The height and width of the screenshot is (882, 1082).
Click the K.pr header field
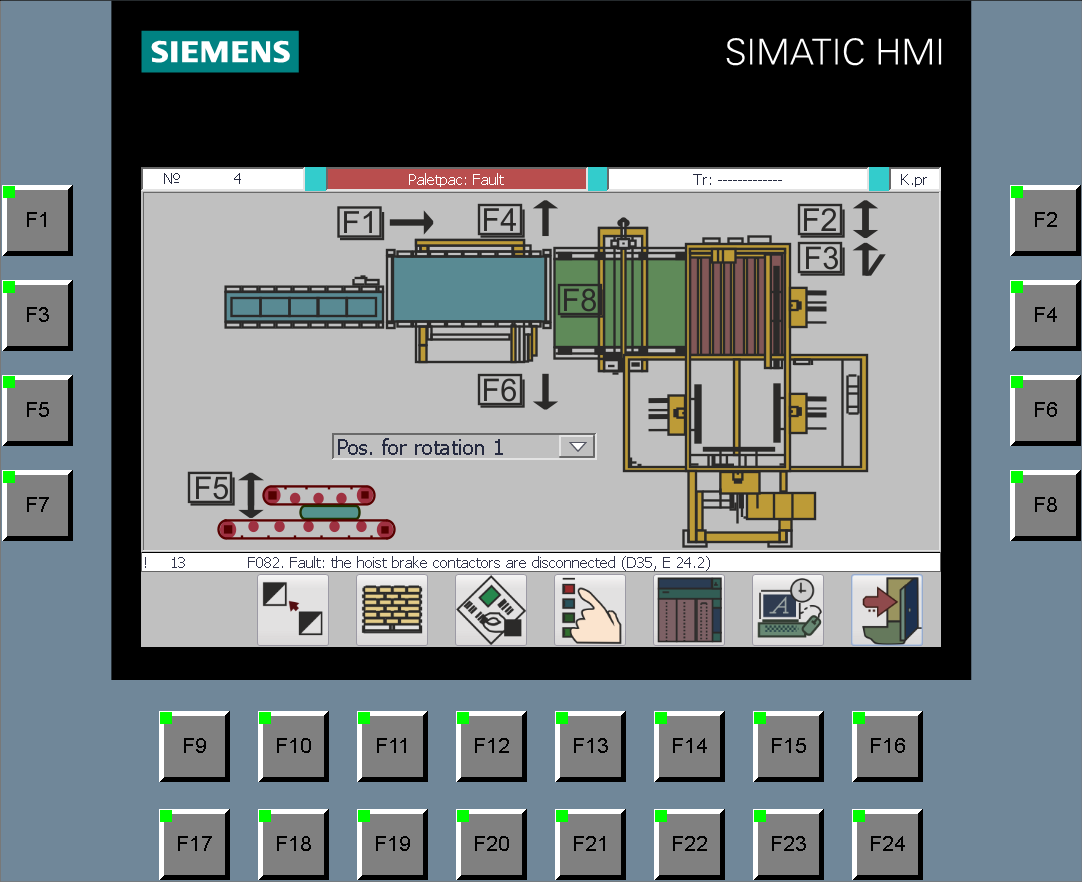[x=914, y=179]
